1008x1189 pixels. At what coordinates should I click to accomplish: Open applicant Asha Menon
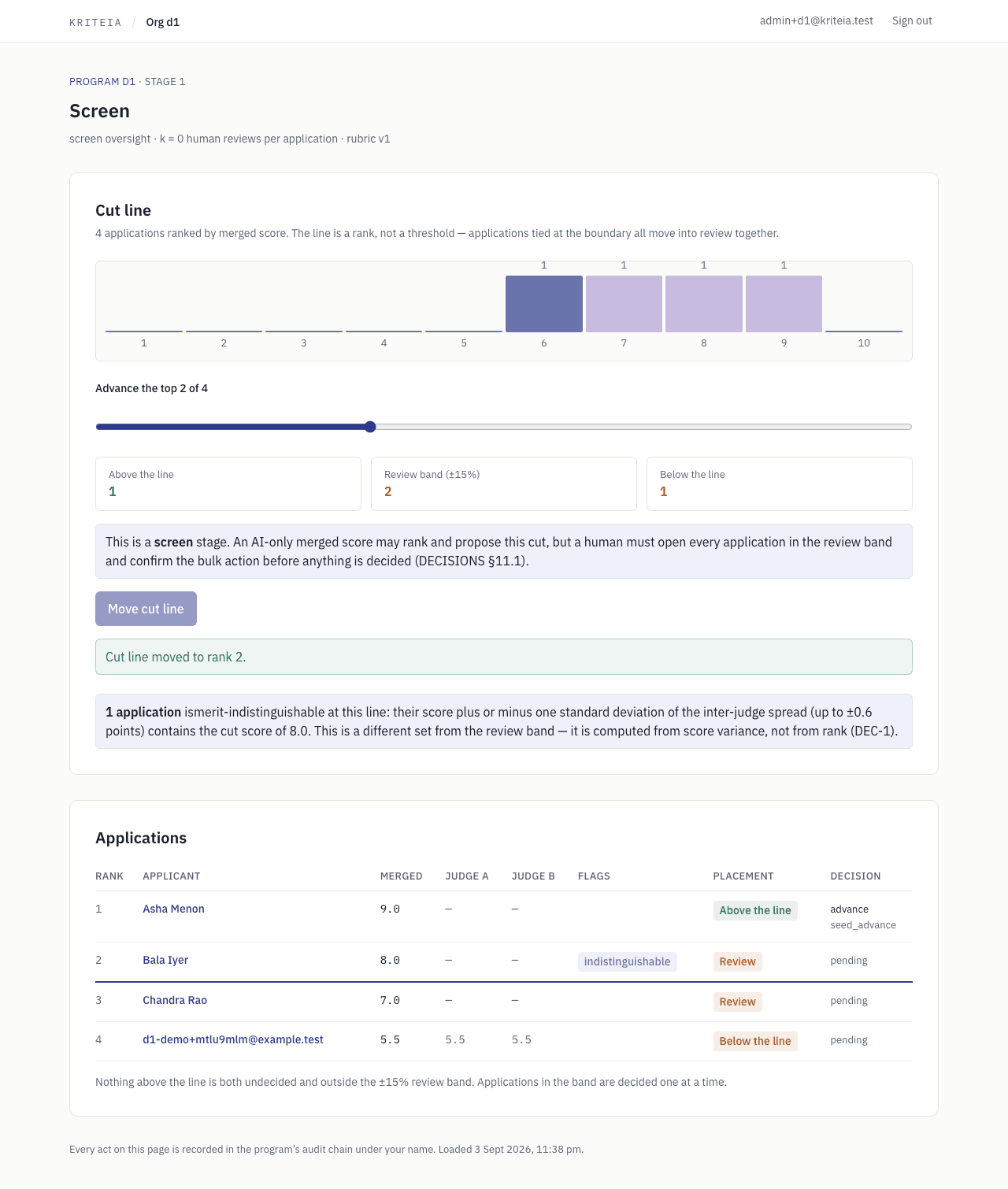tap(173, 909)
